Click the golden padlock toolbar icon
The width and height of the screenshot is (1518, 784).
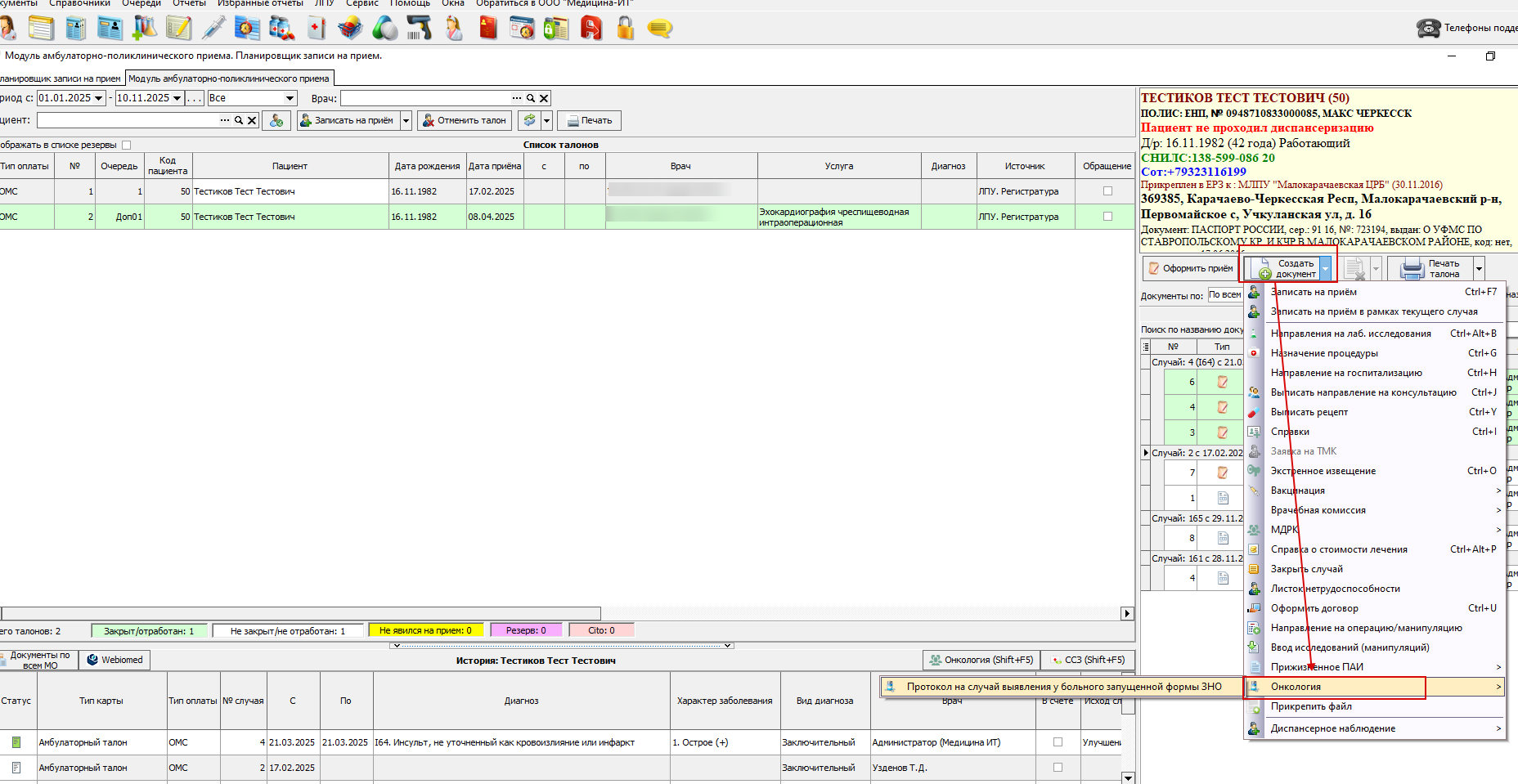click(626, 29)
